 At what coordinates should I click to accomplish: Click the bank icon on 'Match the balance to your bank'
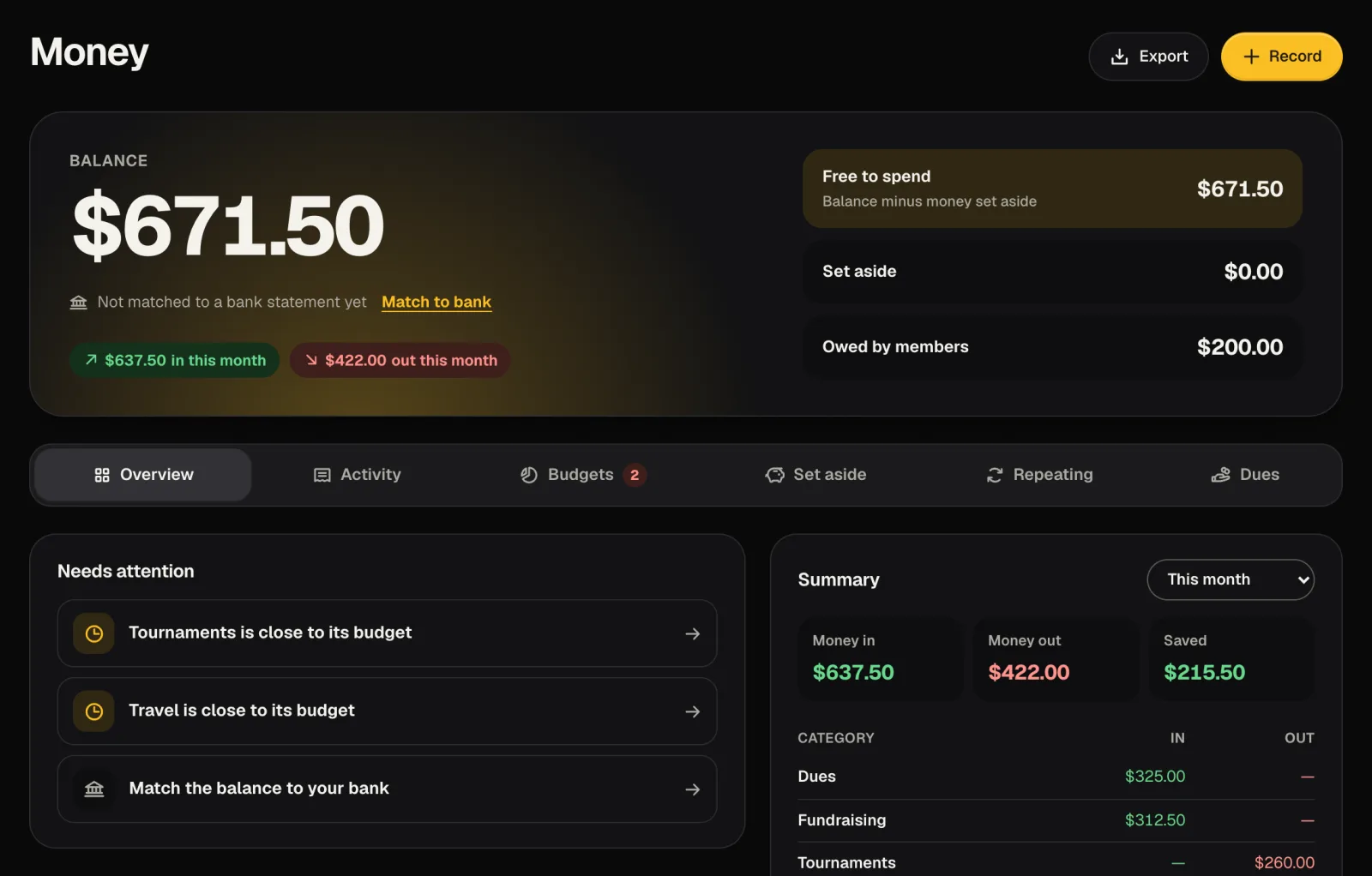pyautogui.click(x=94, y=789)
